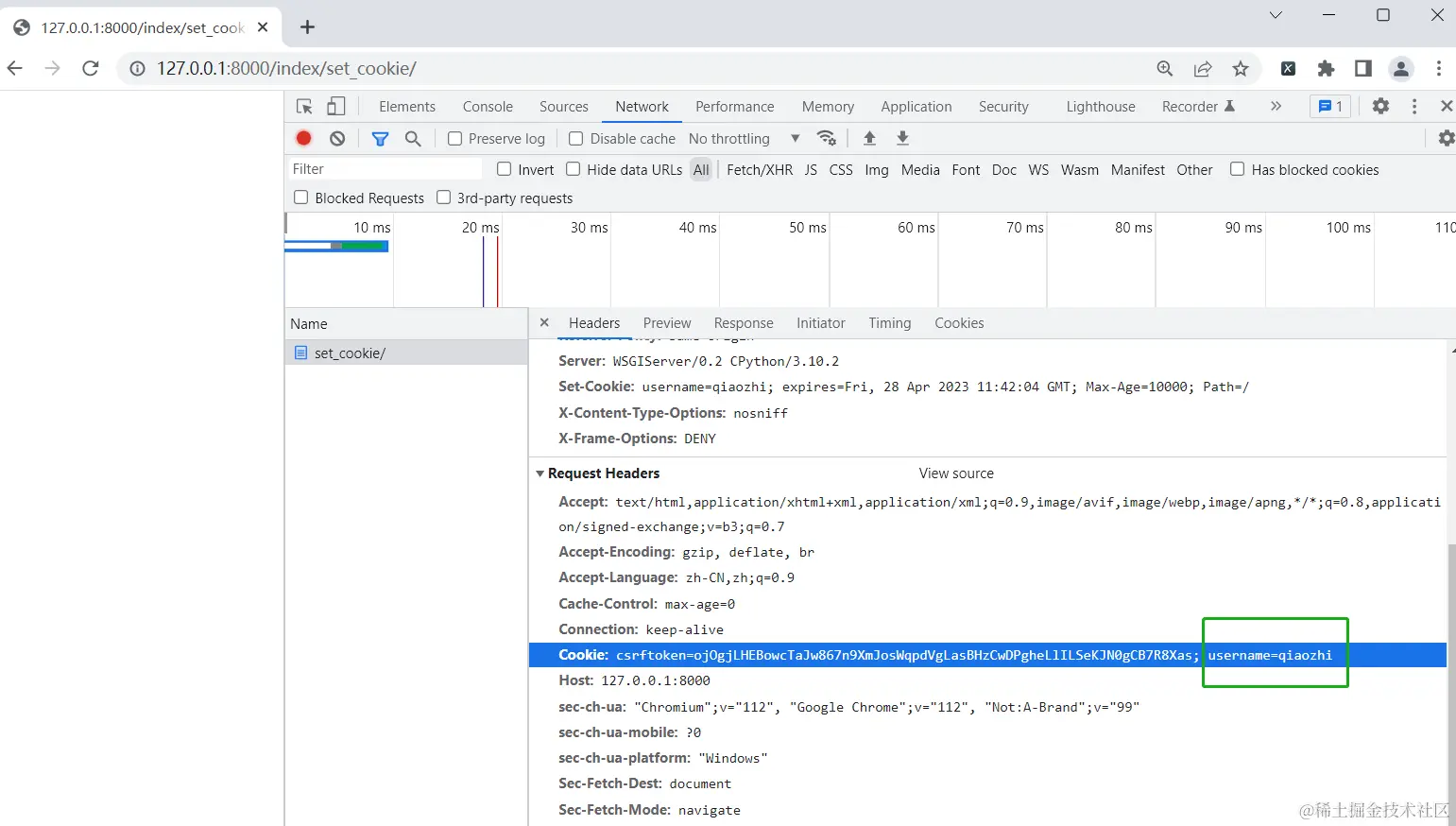Open the request's Timing tab
This screenshot has height=826, width=1456.
(x=890, y=323)
